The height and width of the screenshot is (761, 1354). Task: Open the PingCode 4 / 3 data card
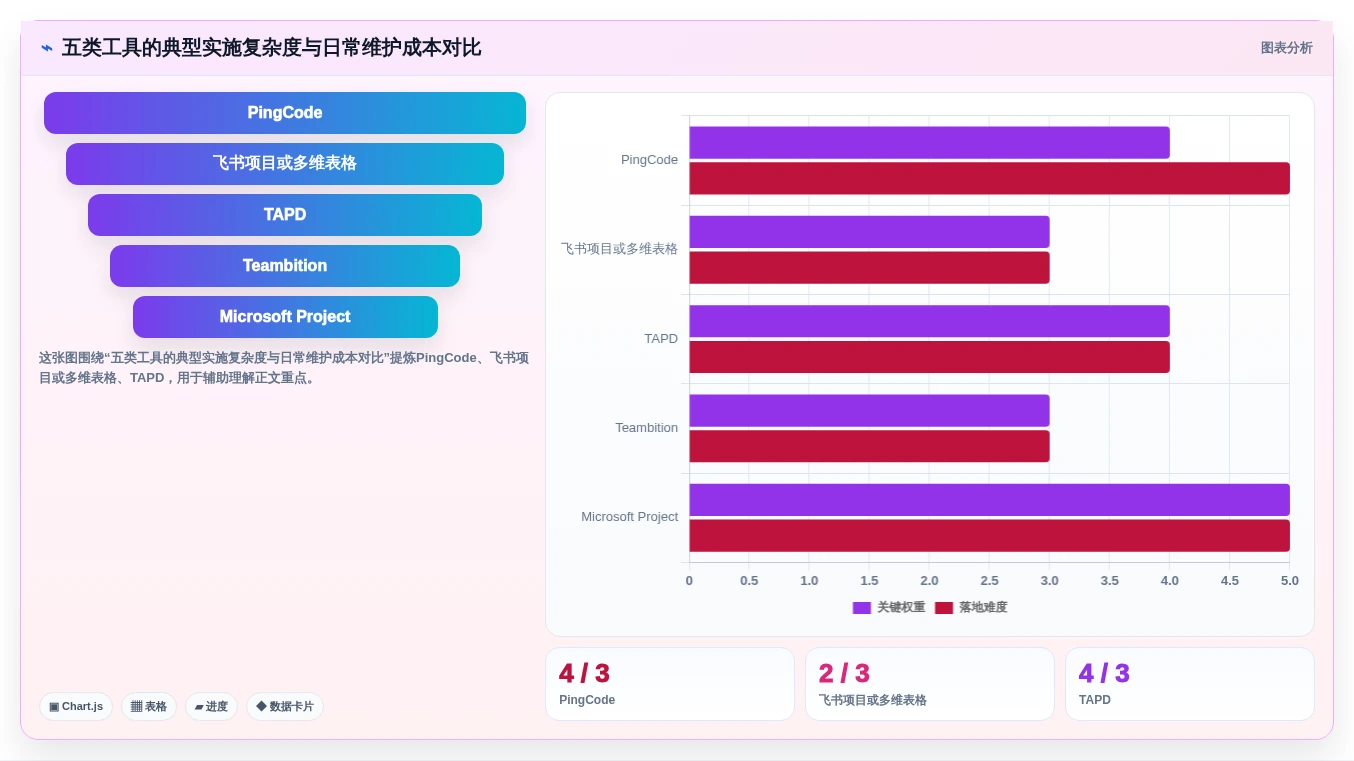coord(670,684)
